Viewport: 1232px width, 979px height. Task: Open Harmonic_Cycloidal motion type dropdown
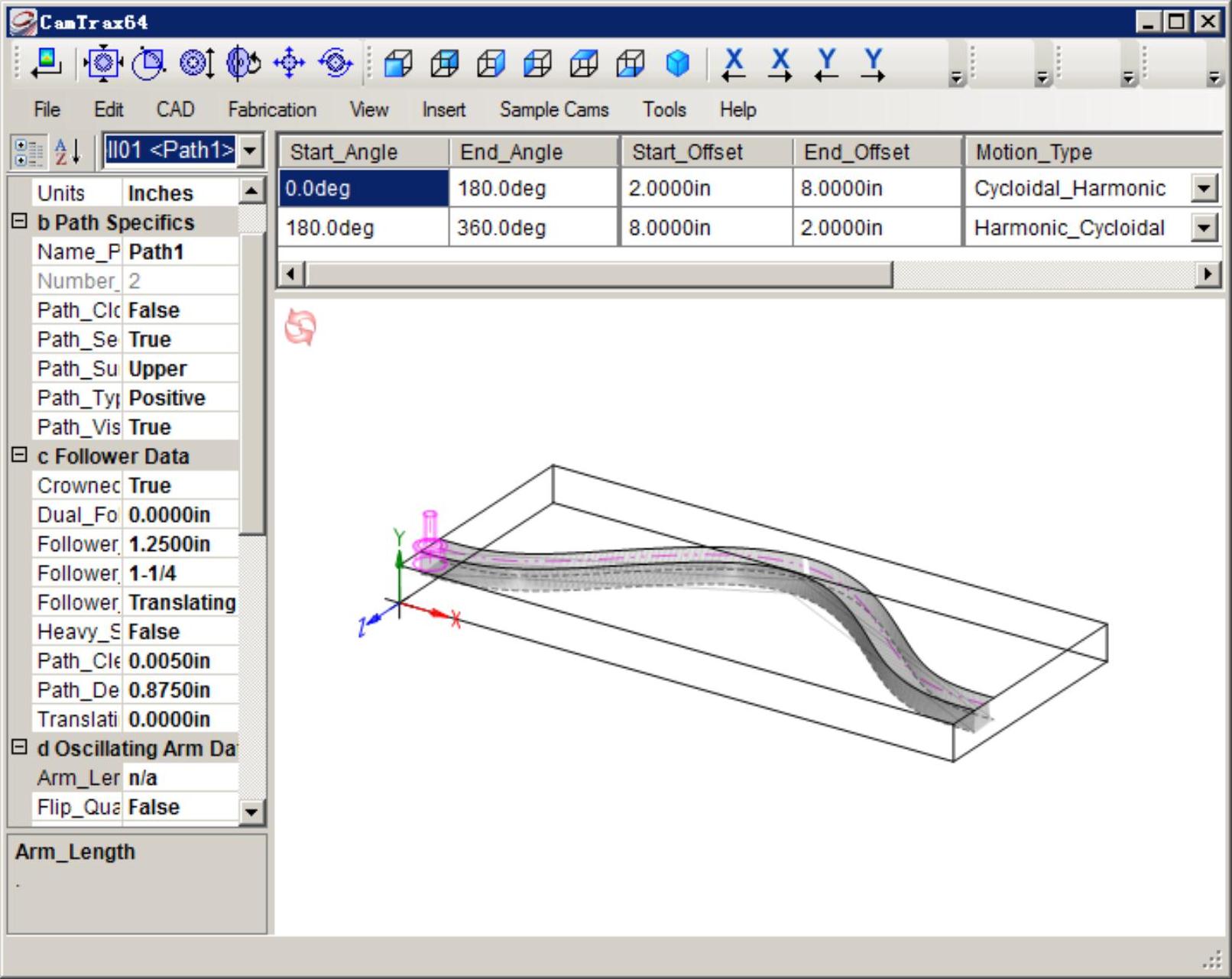[1204, 228]
